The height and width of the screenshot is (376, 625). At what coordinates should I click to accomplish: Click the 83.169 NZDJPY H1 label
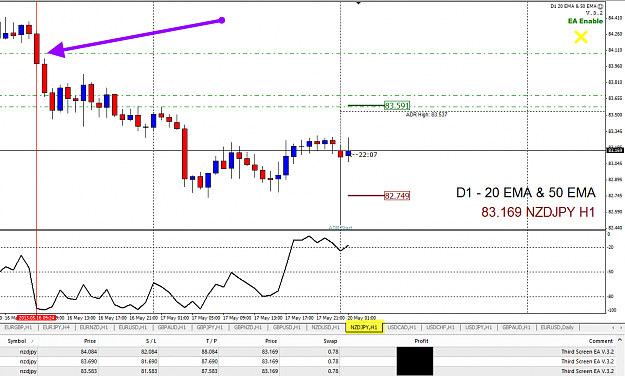point(538,212)
